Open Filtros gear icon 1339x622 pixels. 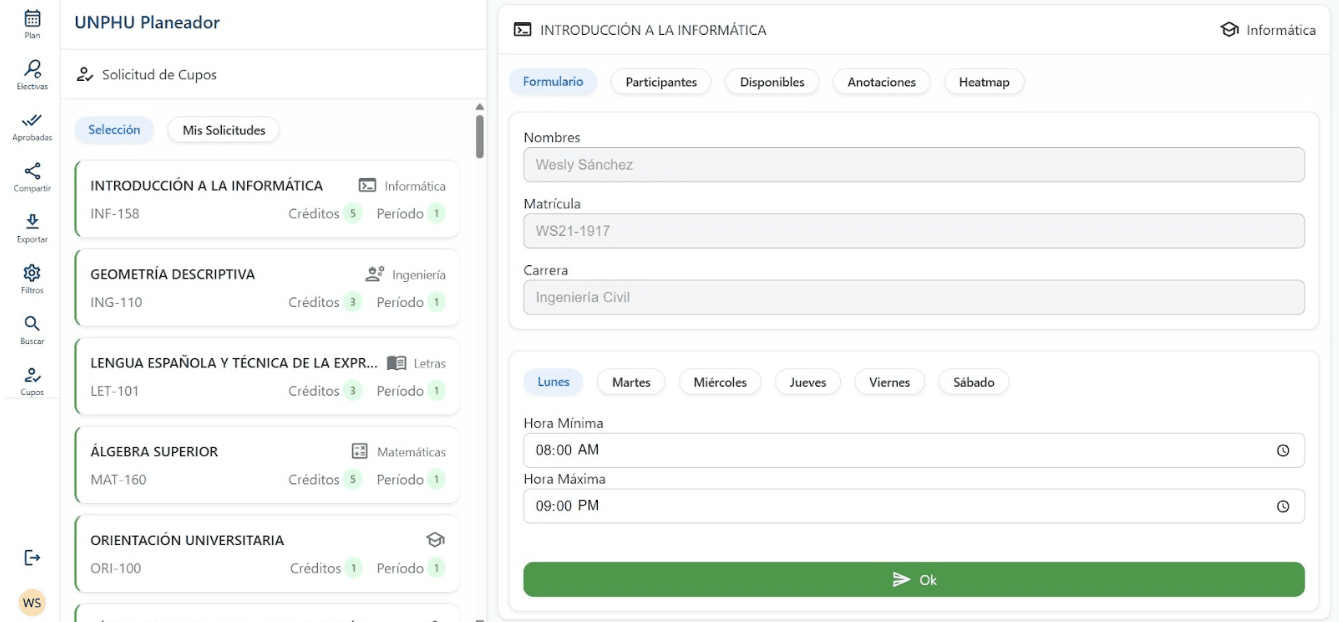32,272
